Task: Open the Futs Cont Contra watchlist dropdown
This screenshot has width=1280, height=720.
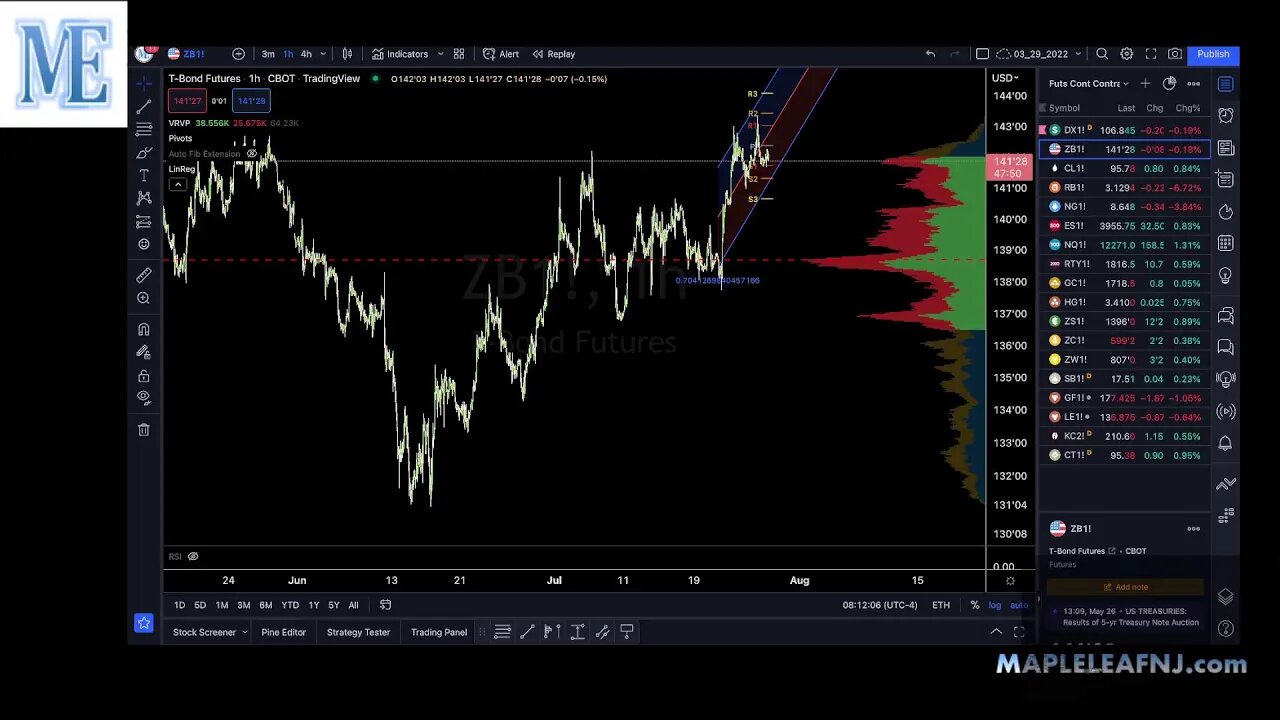Action: click(1088, 84)
